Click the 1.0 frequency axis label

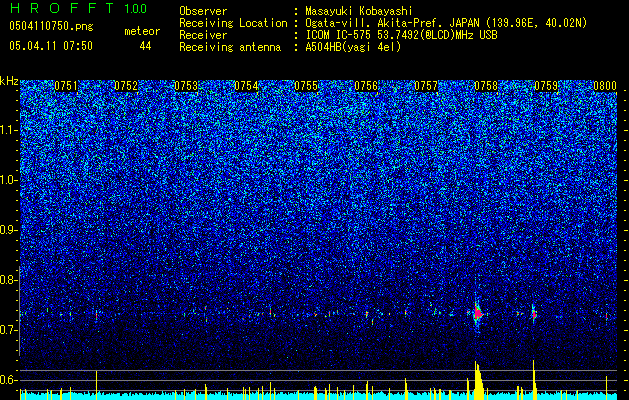8,180
